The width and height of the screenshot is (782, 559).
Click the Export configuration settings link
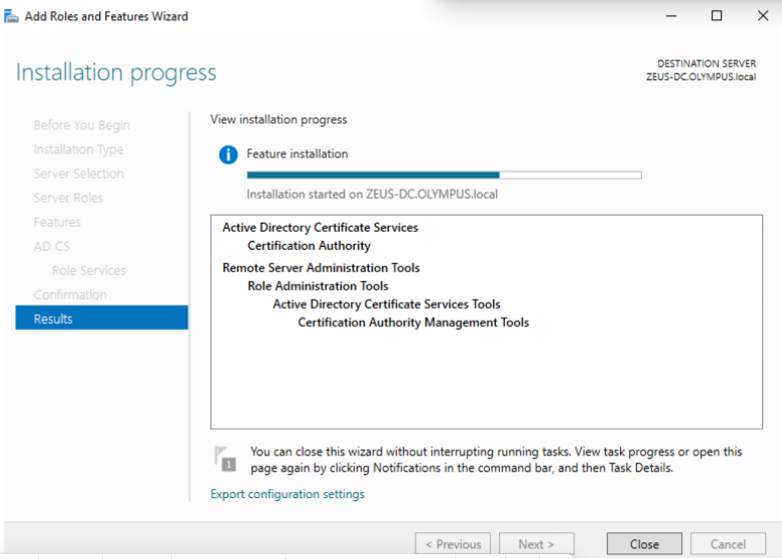pos(287,494)
